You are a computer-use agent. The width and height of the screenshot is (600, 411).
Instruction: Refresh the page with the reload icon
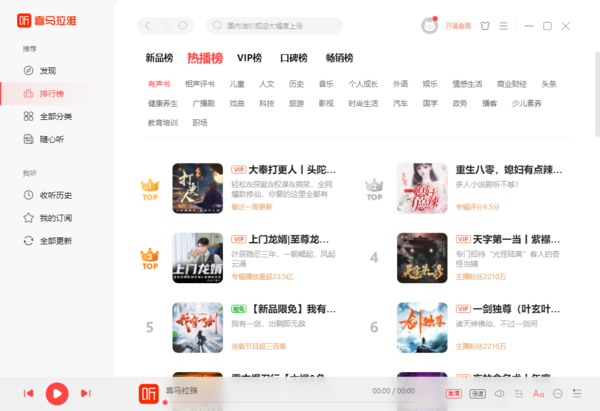coord(183,26)
